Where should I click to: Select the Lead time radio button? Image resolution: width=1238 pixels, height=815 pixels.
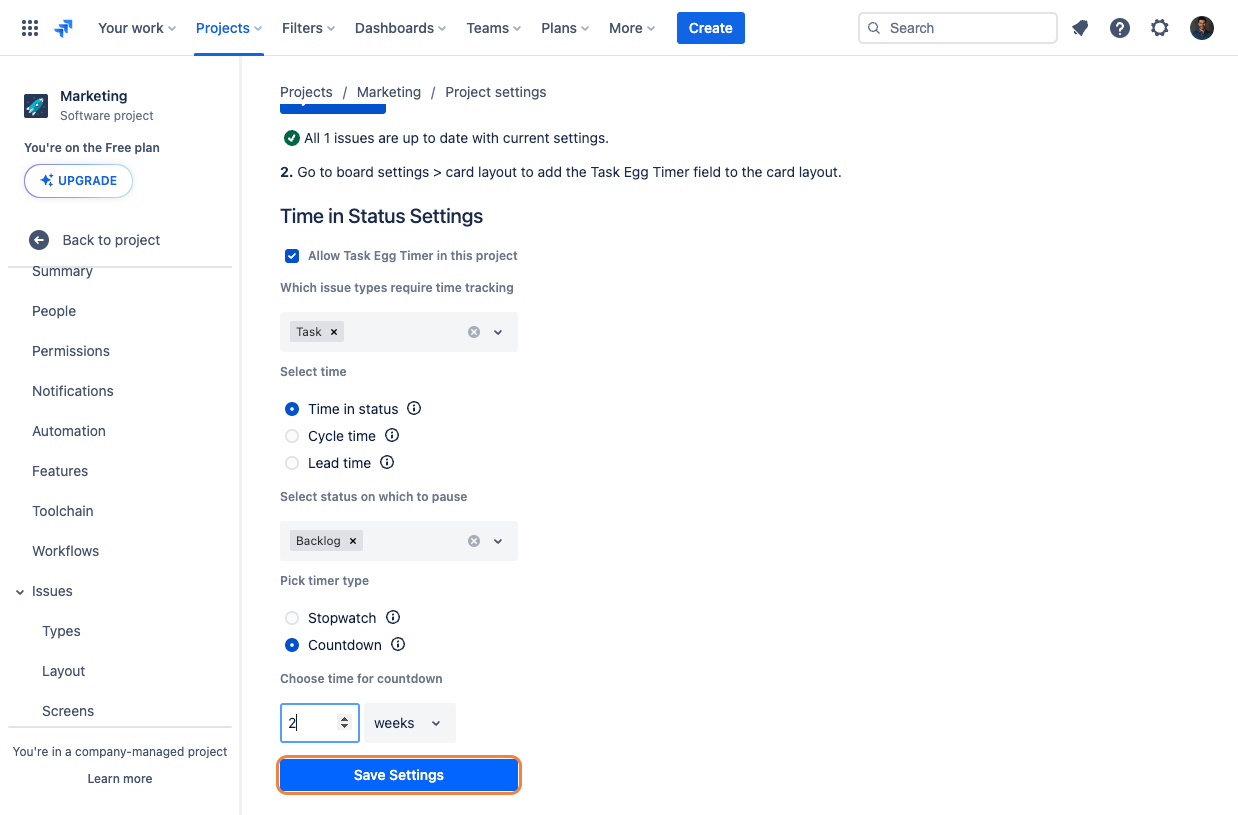[x=292, y=463]
